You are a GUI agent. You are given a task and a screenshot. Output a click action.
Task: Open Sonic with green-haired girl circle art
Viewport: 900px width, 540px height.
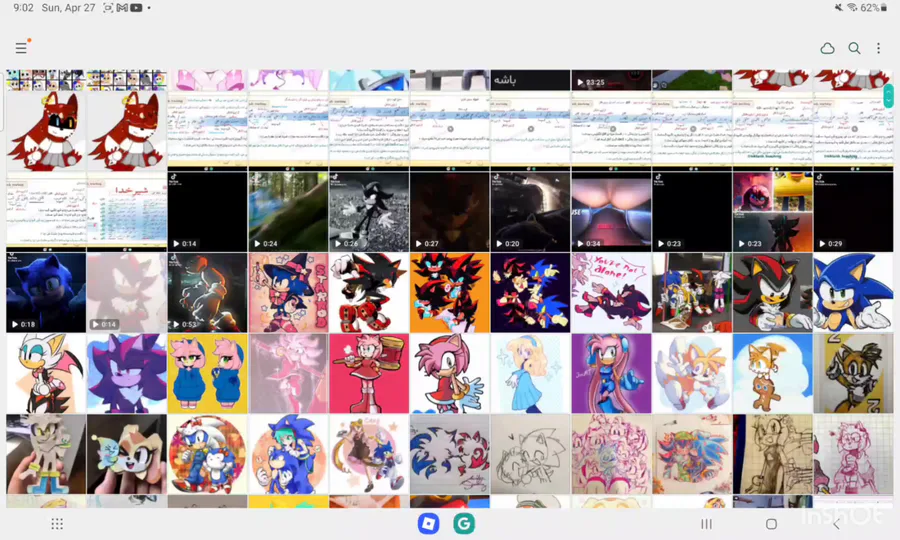tap(288, 454)
